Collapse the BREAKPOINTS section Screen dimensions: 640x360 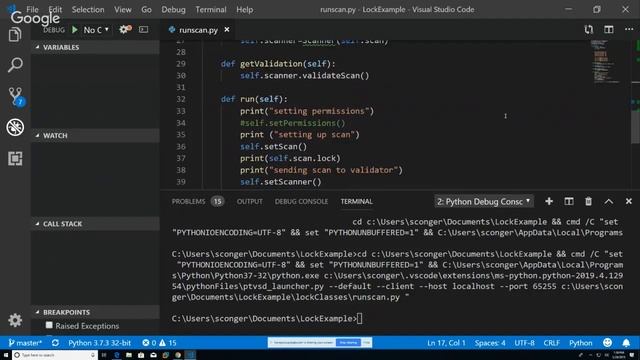95,312
